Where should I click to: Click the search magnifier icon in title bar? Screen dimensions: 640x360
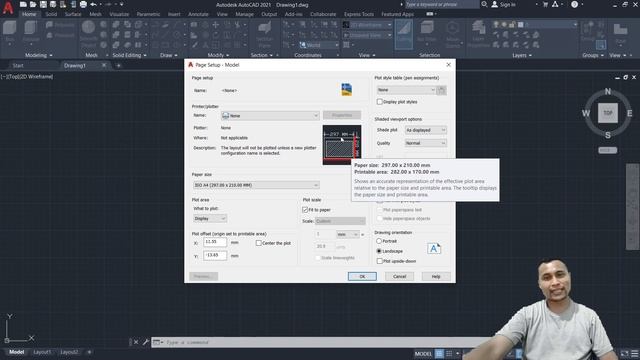click(484, 4)
